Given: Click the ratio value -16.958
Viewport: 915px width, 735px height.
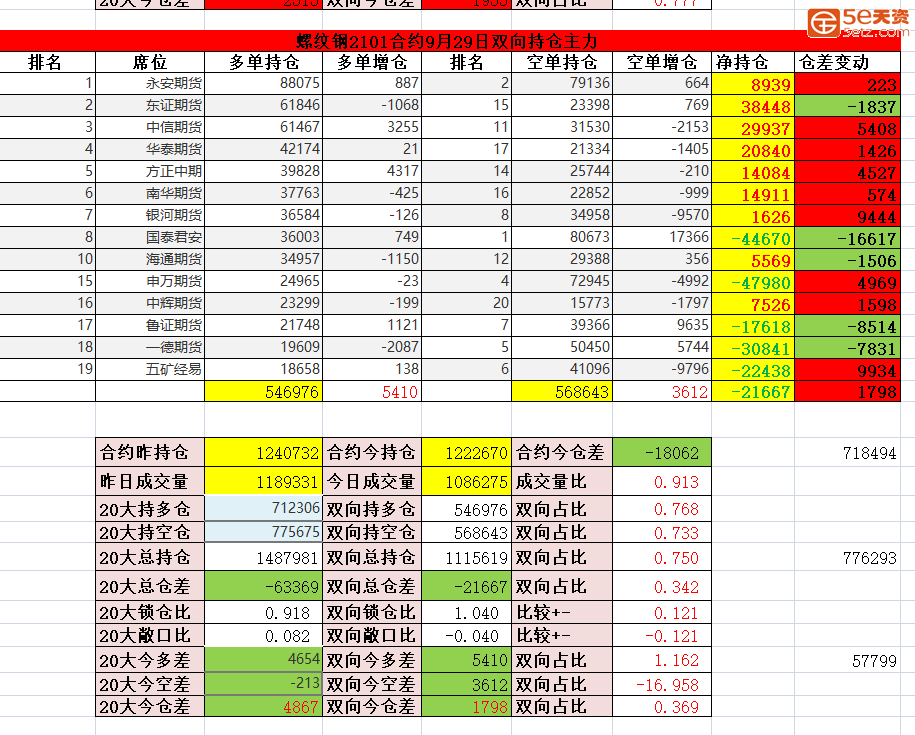Looking at the screenshot, I should tap(662, 684).
